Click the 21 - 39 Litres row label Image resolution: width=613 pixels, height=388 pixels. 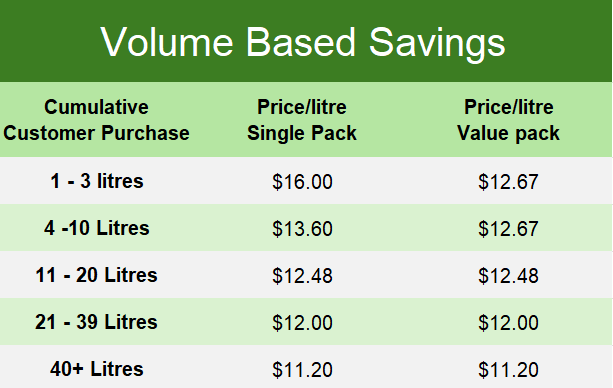tap(96, 322)
